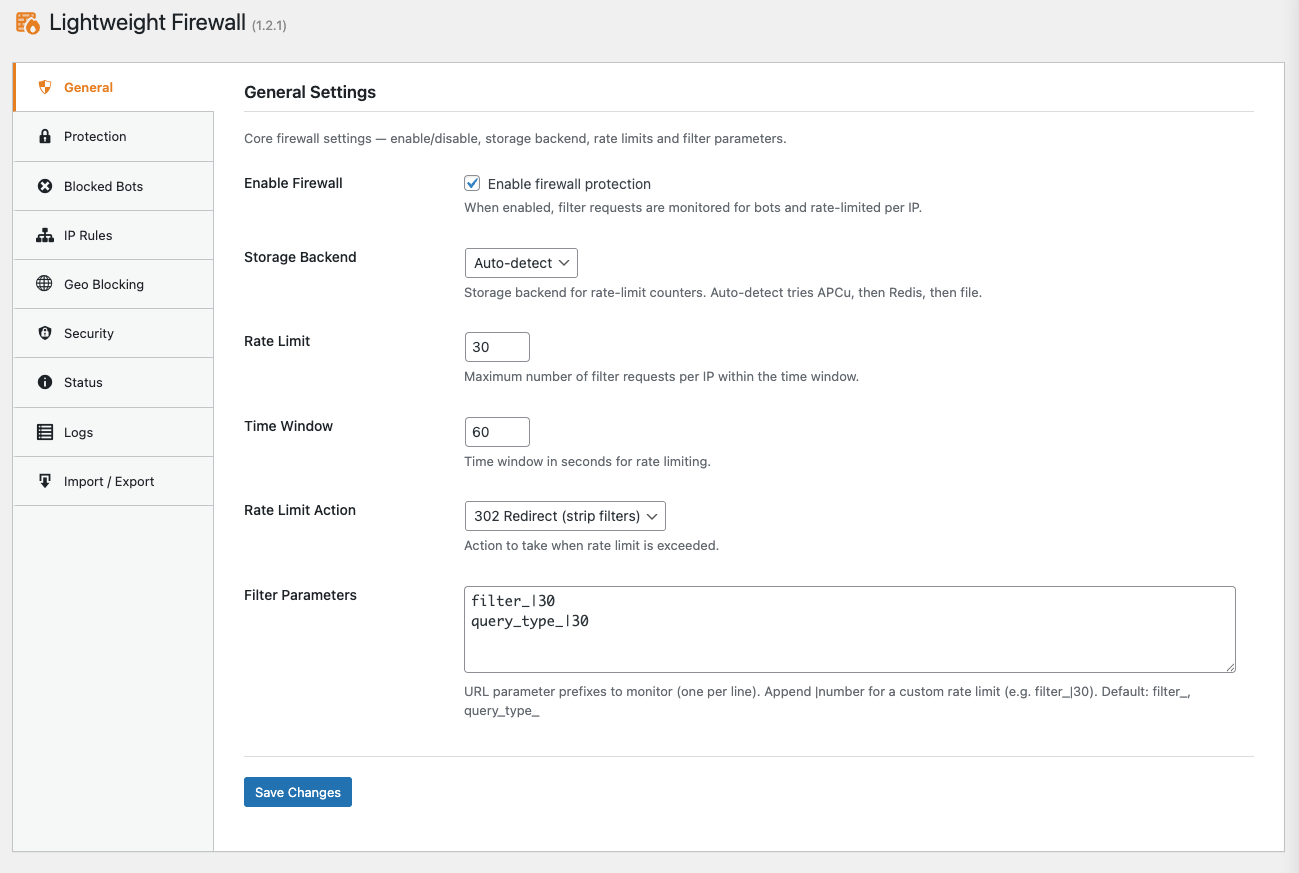Click the blocked circle icon for Blocked Bots
The width and height of the screenshot is (1299, 873).
pyautogui.click(x=44, y=186)
